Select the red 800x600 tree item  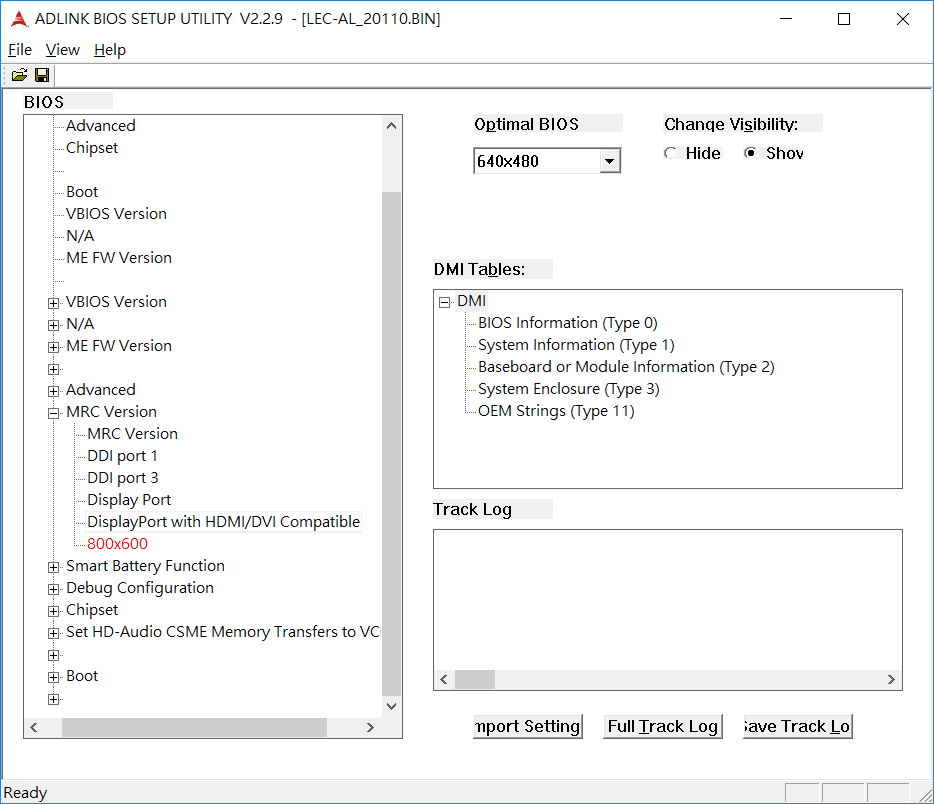[x=117, y=544]
